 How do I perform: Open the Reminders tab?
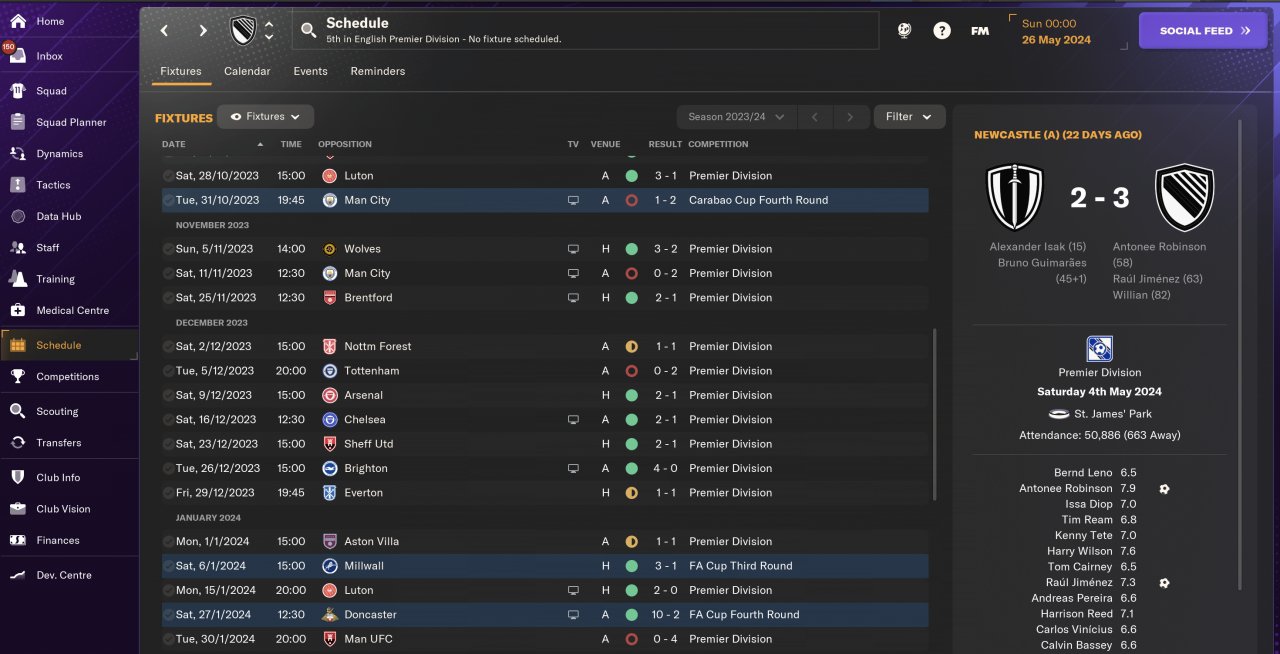click(x=377, y=71)
